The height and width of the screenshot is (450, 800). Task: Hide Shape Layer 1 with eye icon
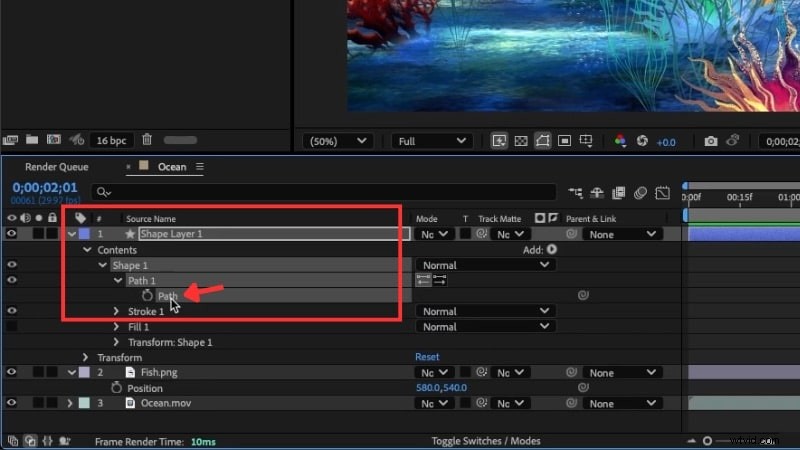11,234
